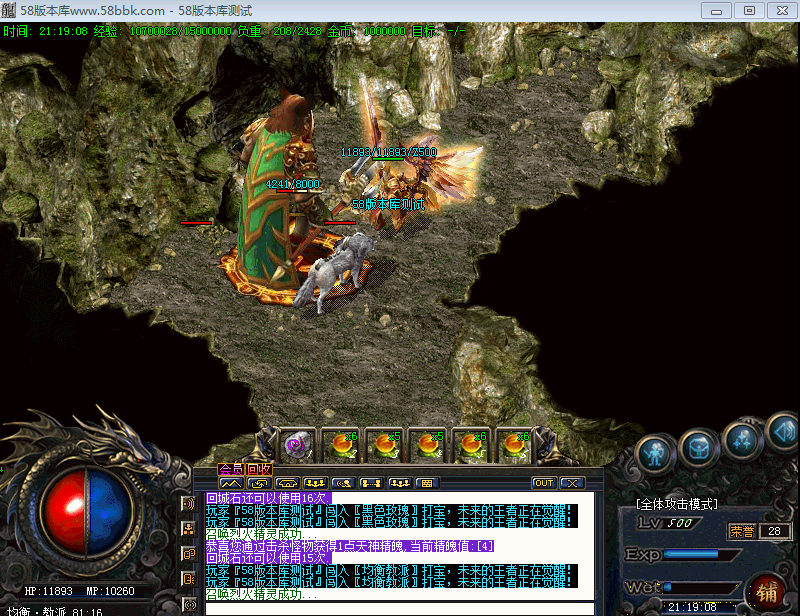Click the 回城石还可以使用16次 chat line

[x=269, y=498]
